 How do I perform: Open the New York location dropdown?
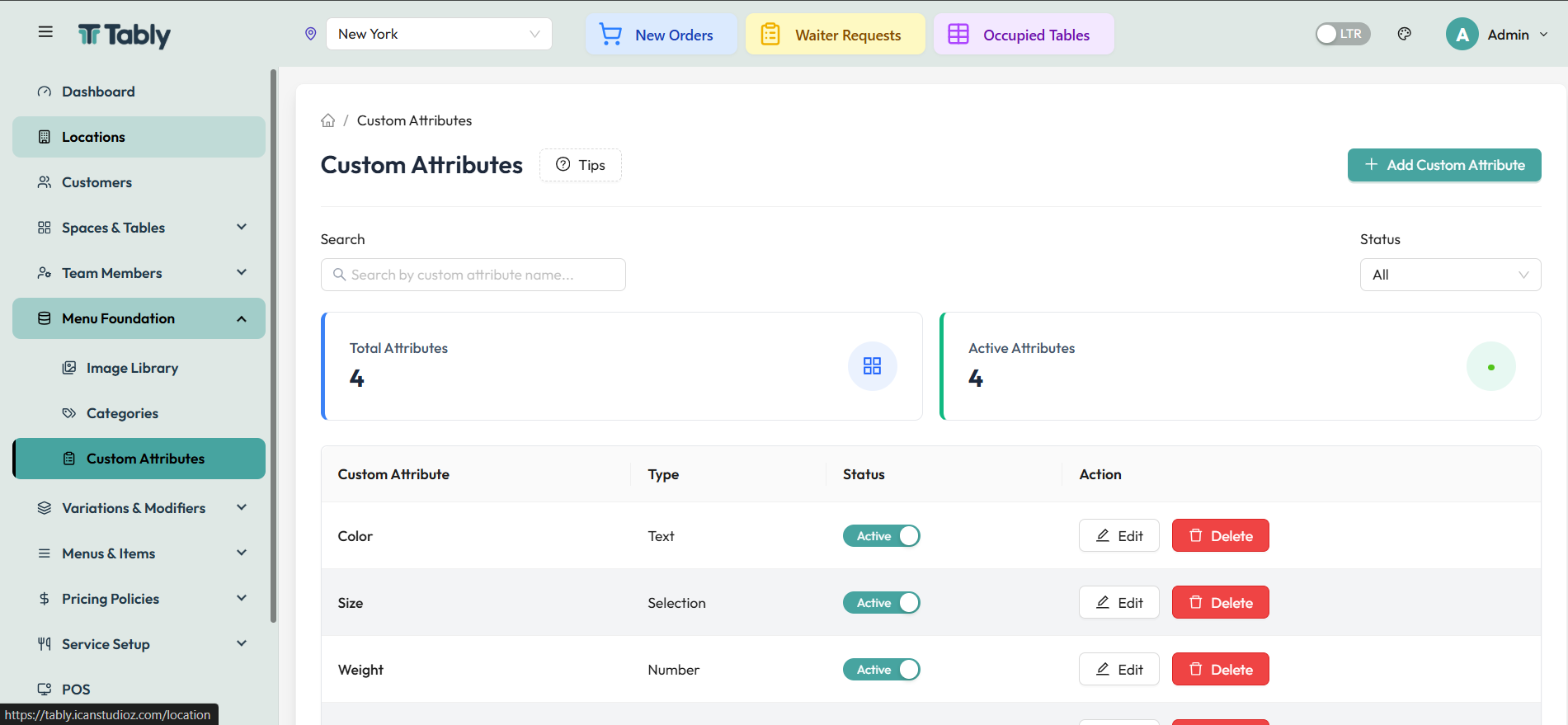pos(439,34)
